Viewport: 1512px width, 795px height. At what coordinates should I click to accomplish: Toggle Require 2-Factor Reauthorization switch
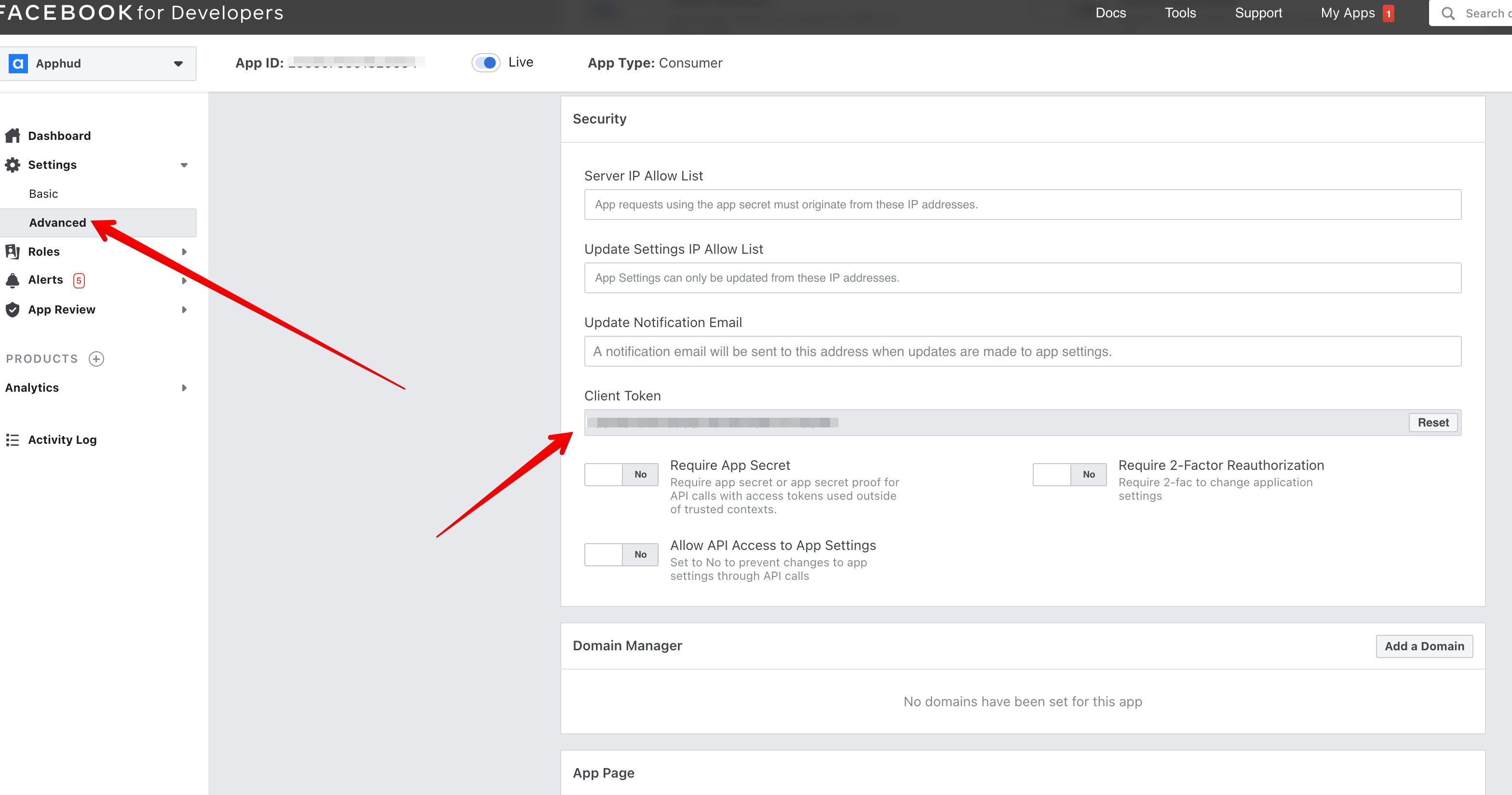tap(1069, 474)
